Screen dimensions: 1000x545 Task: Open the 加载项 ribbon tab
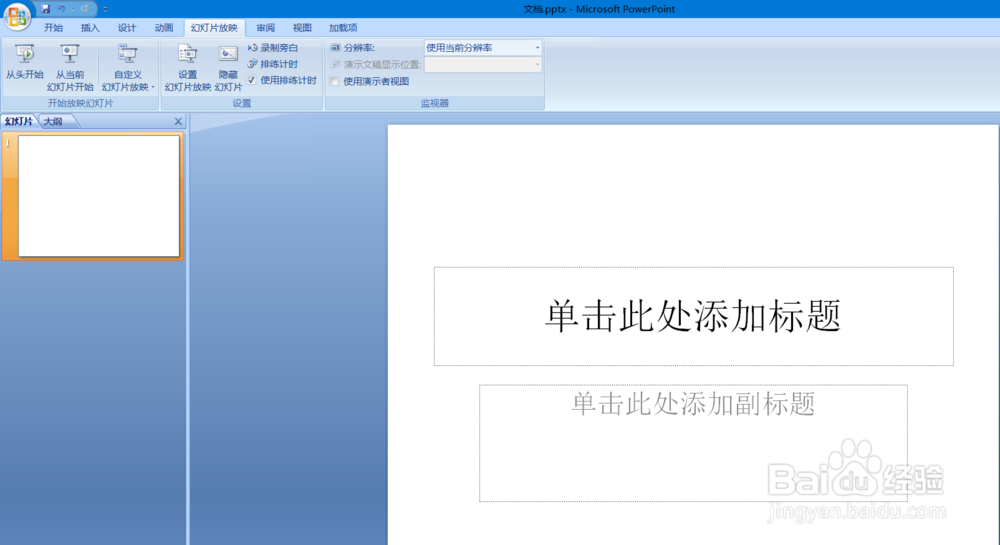pyautogui.click(x=343, y=27)
